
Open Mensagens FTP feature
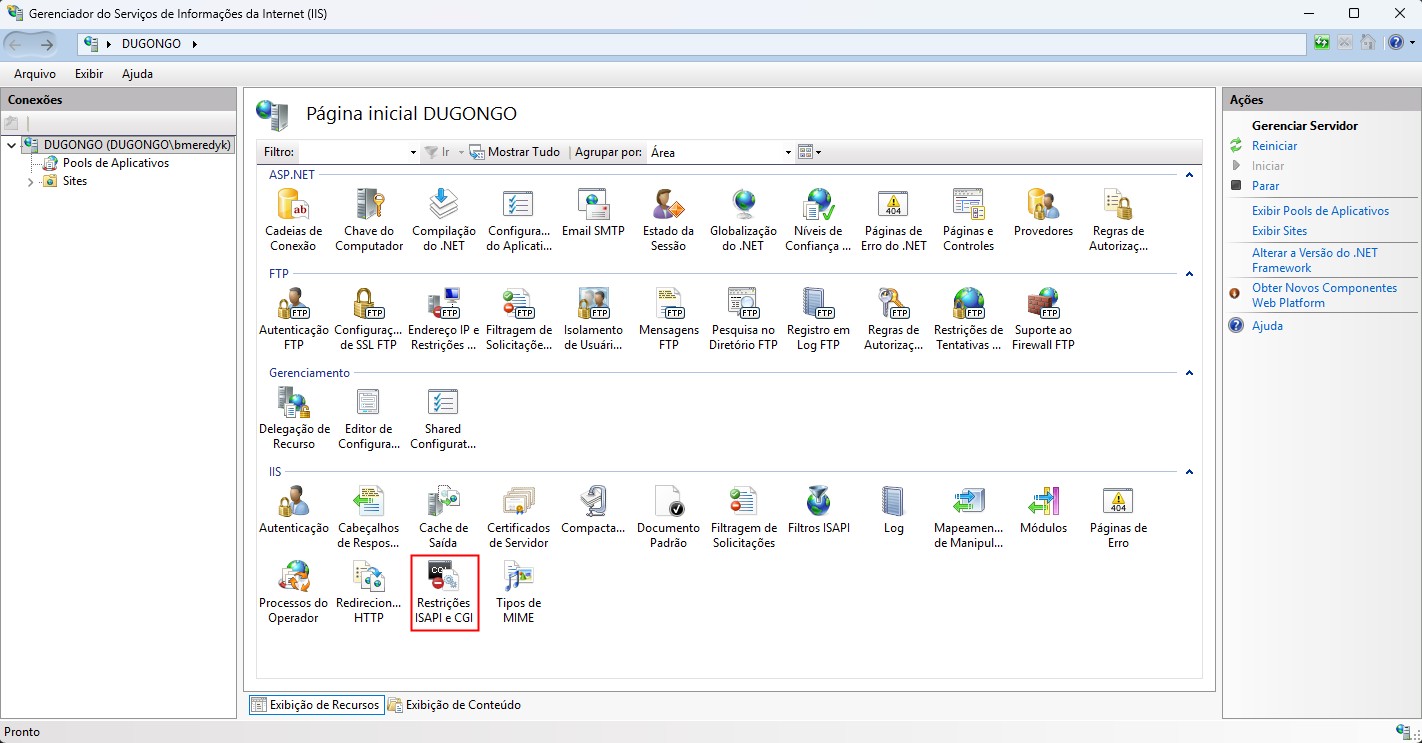tap(668, 319)
